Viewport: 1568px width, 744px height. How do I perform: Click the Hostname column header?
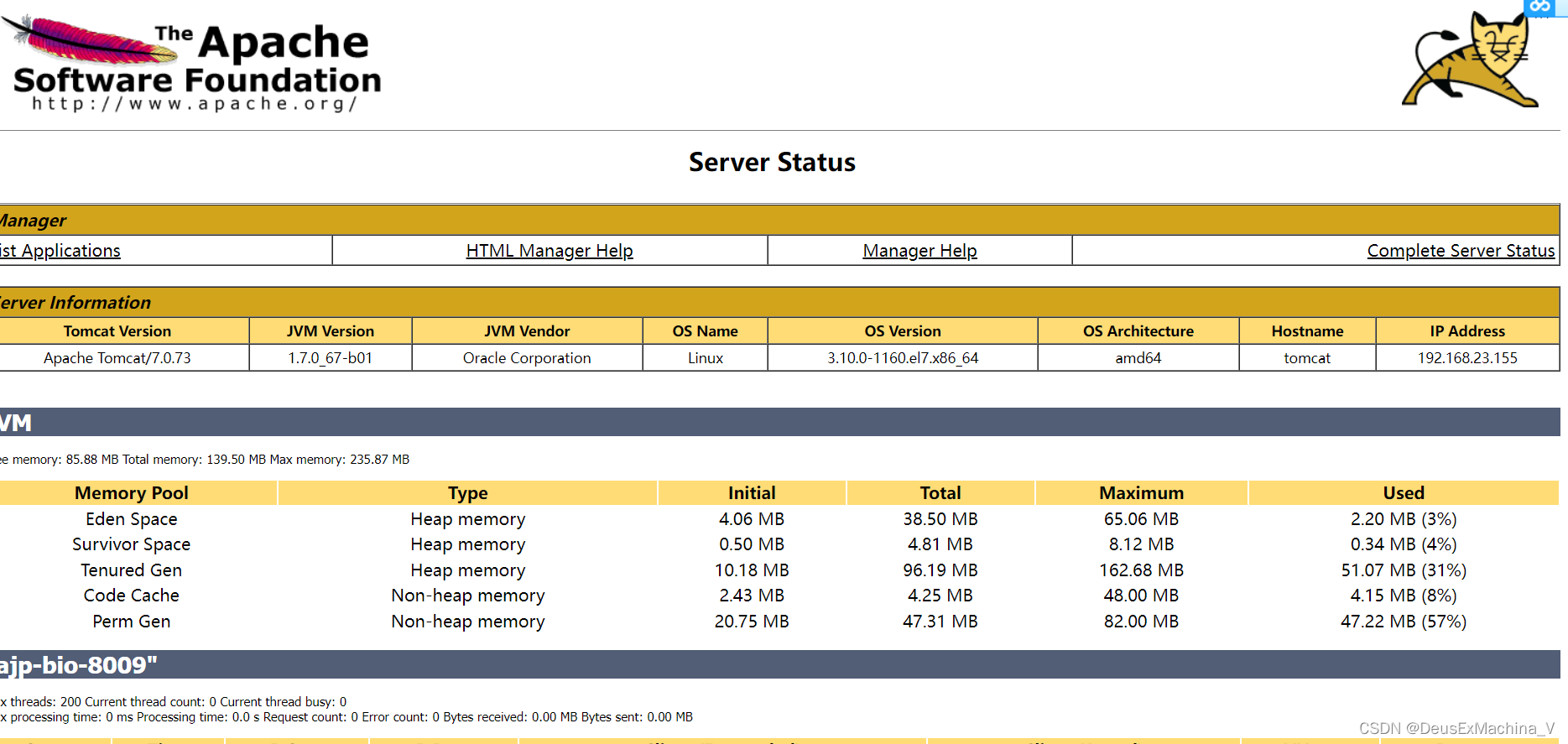click(x=1307, y=331)
